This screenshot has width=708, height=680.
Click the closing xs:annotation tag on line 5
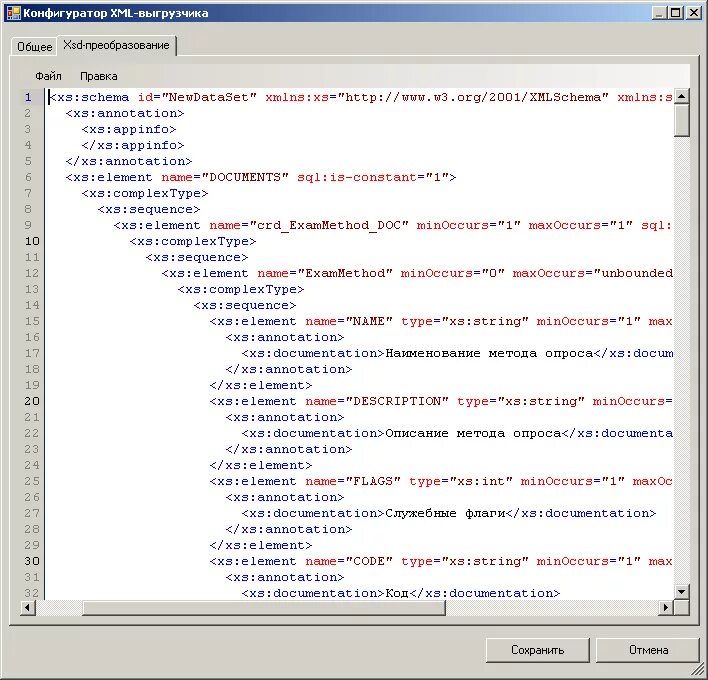tap(129, 161)
